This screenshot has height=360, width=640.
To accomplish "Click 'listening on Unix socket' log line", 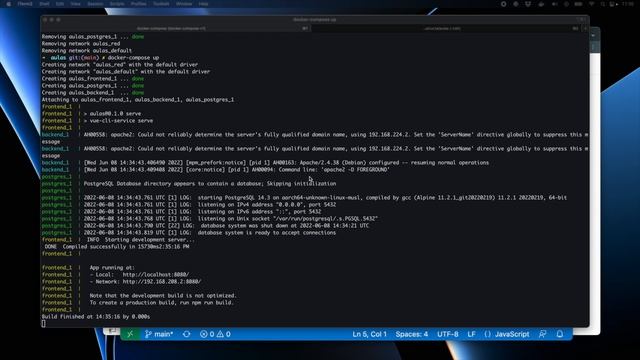I will [288, 219].
